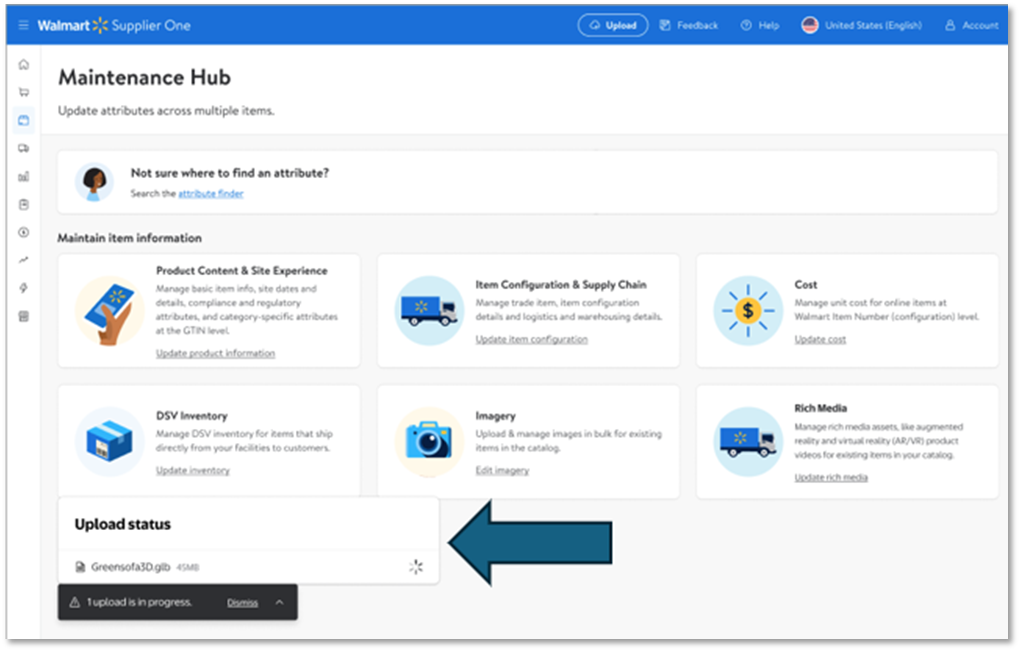
Task: Click the Product Content hand-holding-phone illustration
Action: coord(109,311)
